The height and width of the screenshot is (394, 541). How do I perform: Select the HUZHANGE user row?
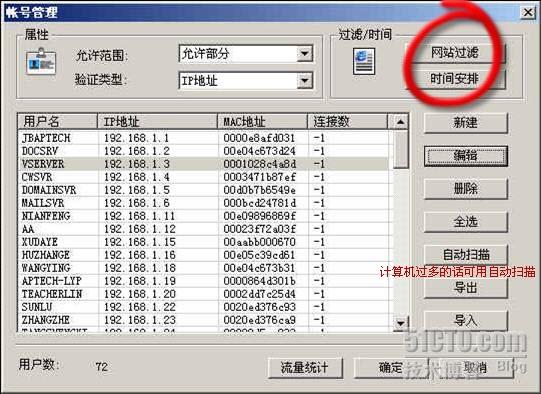pyautogui.click(x=204, y=255)
